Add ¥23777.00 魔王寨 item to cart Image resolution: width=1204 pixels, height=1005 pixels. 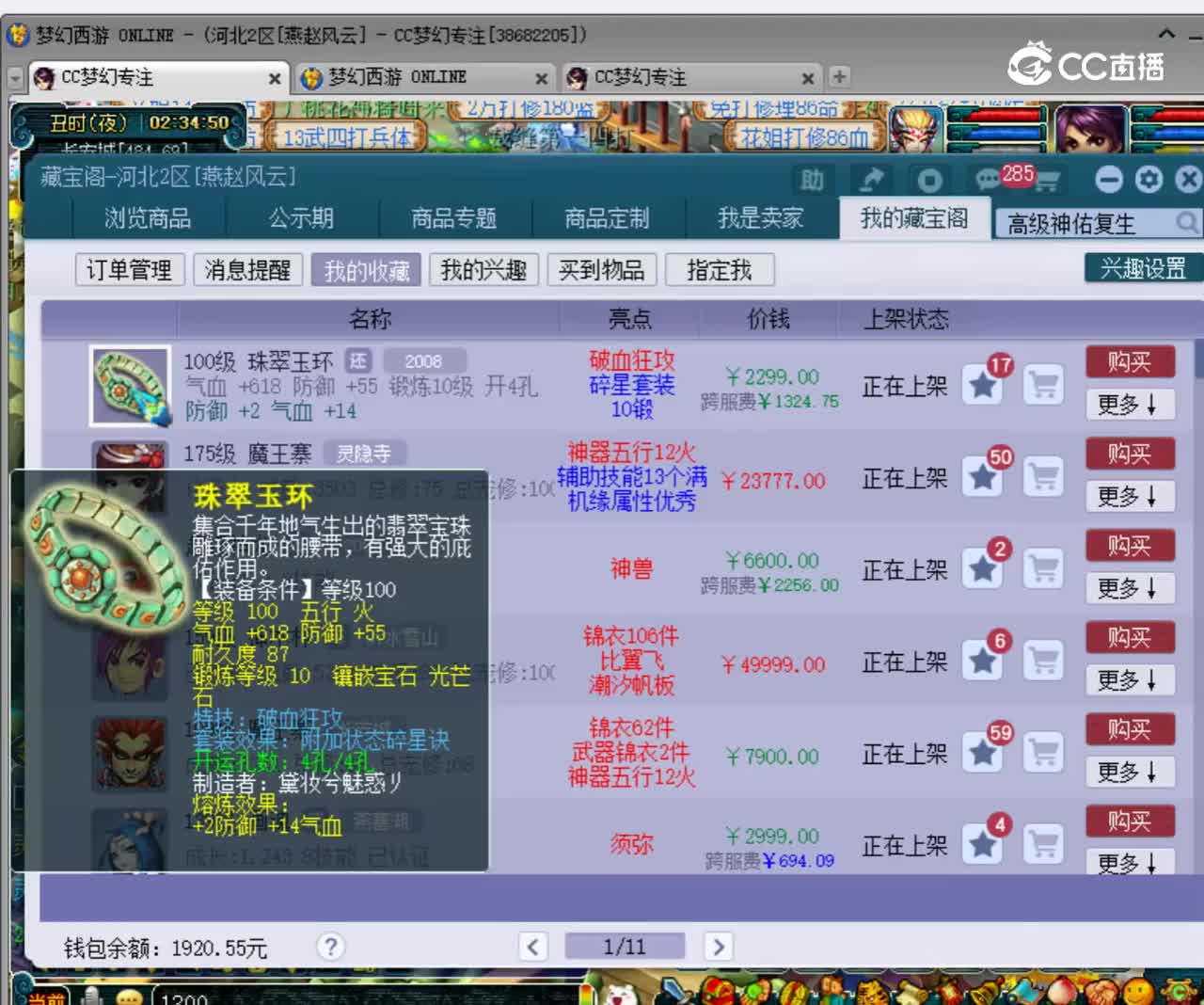[1042, 477]
